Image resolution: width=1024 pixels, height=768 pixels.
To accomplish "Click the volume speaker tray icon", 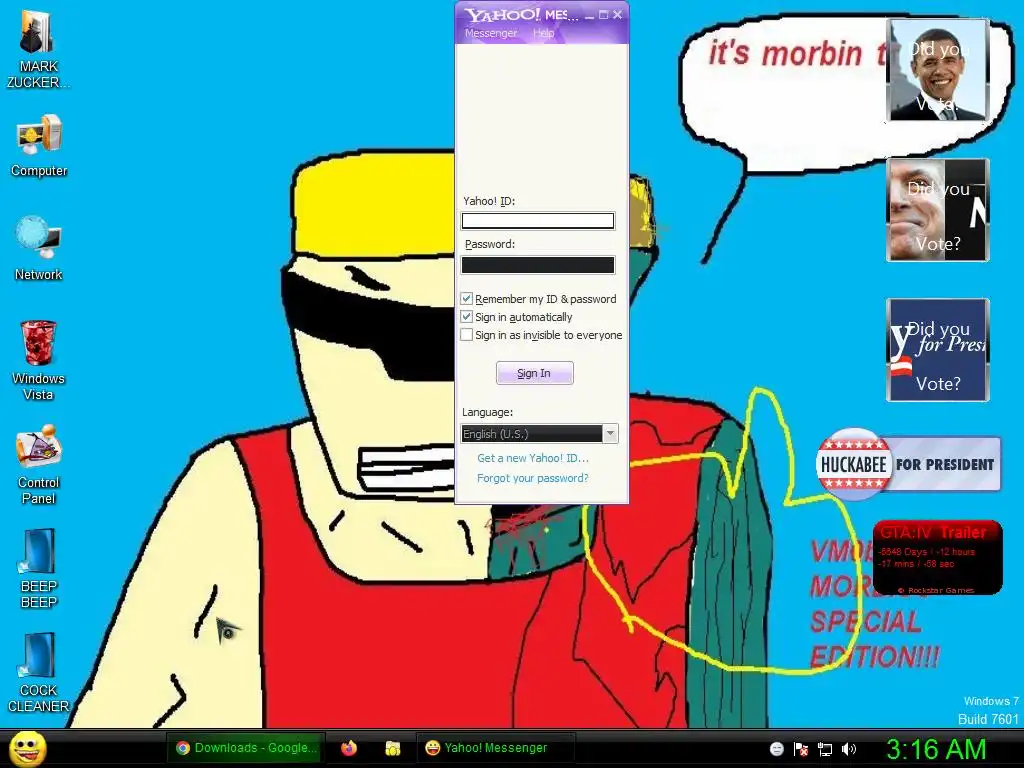I will [849, 749].
